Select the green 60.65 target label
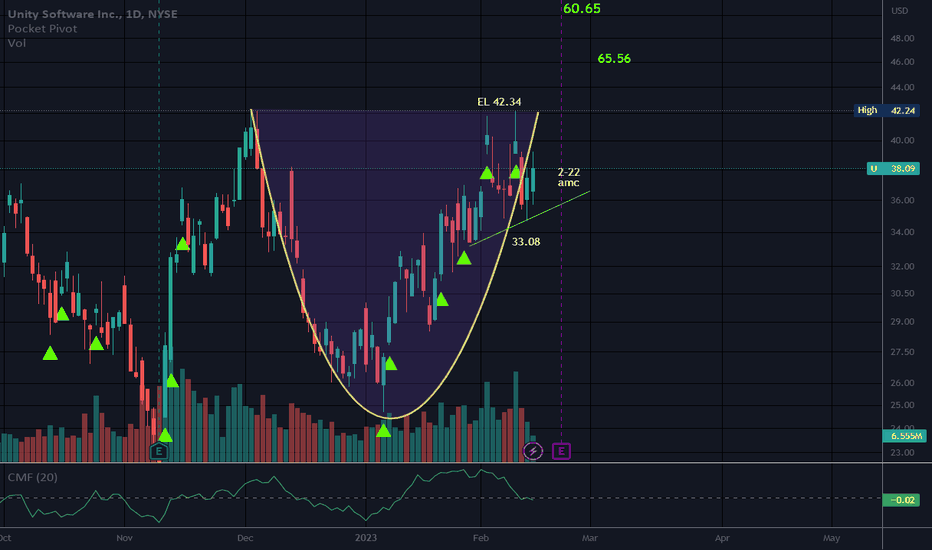This screenshot has height=550, width=932. (x=582, y=8)
